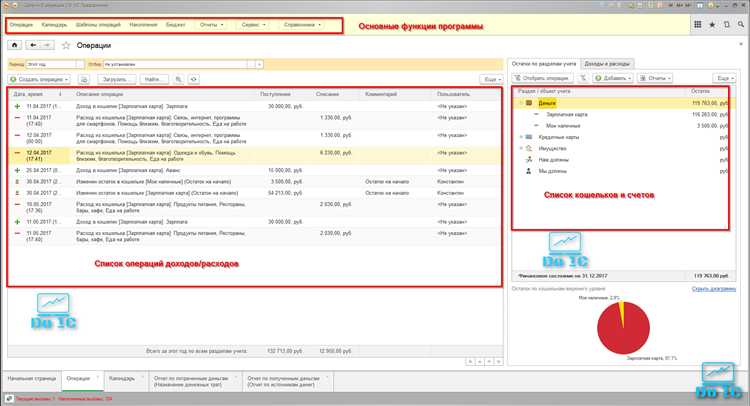
Task: Collapse the Деньги tree section
Action: [521, 103]
